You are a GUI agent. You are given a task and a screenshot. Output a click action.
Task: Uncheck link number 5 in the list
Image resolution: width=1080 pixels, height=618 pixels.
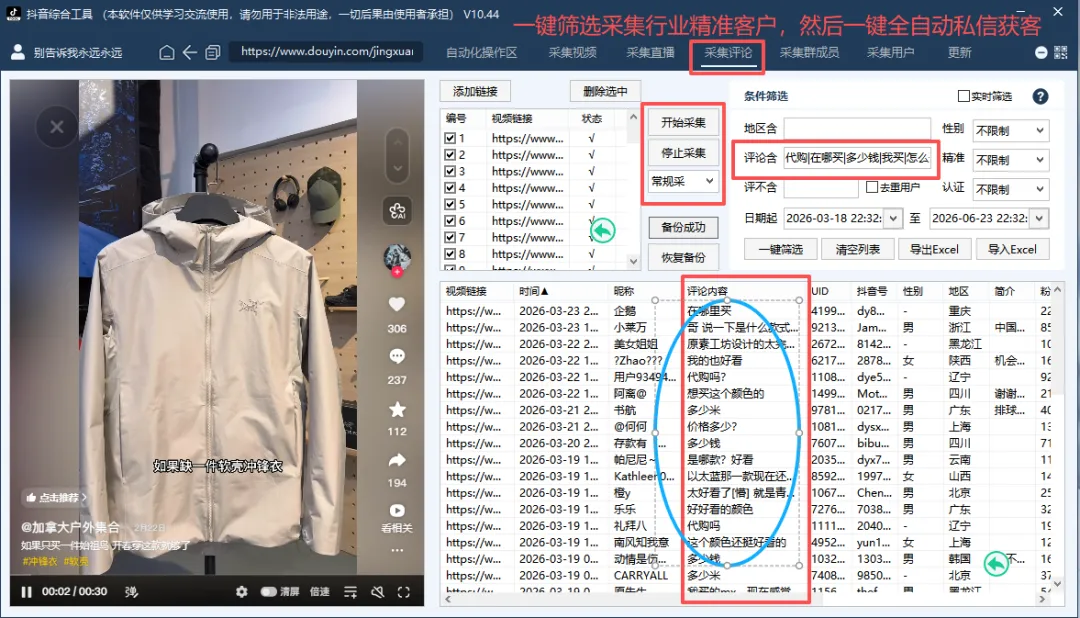(x=450, y=205)
